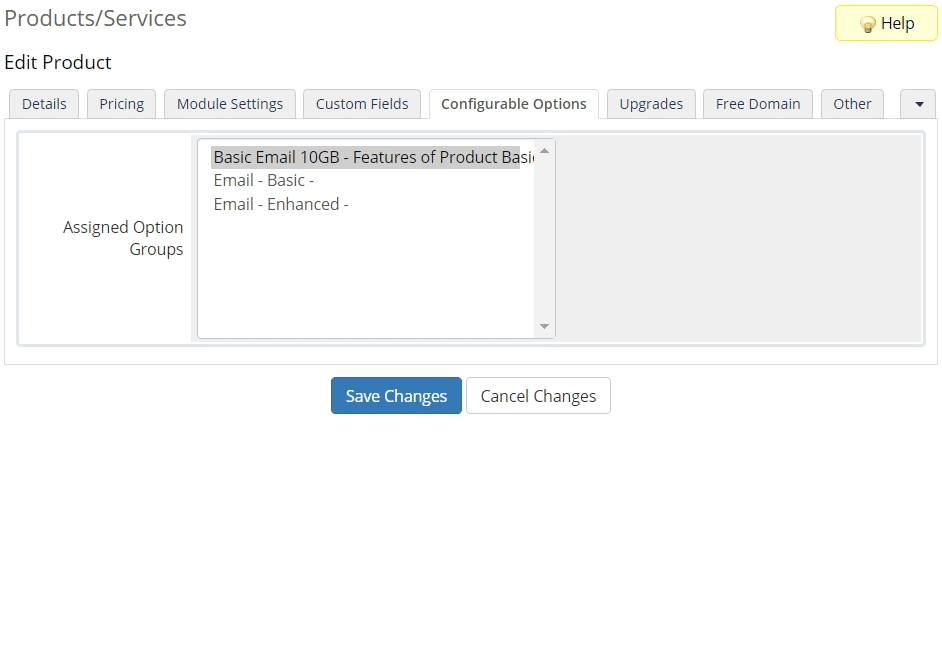Screen dimensions: 942x654
Task: Switch to the Pricing tab
Action: (121, 104)
